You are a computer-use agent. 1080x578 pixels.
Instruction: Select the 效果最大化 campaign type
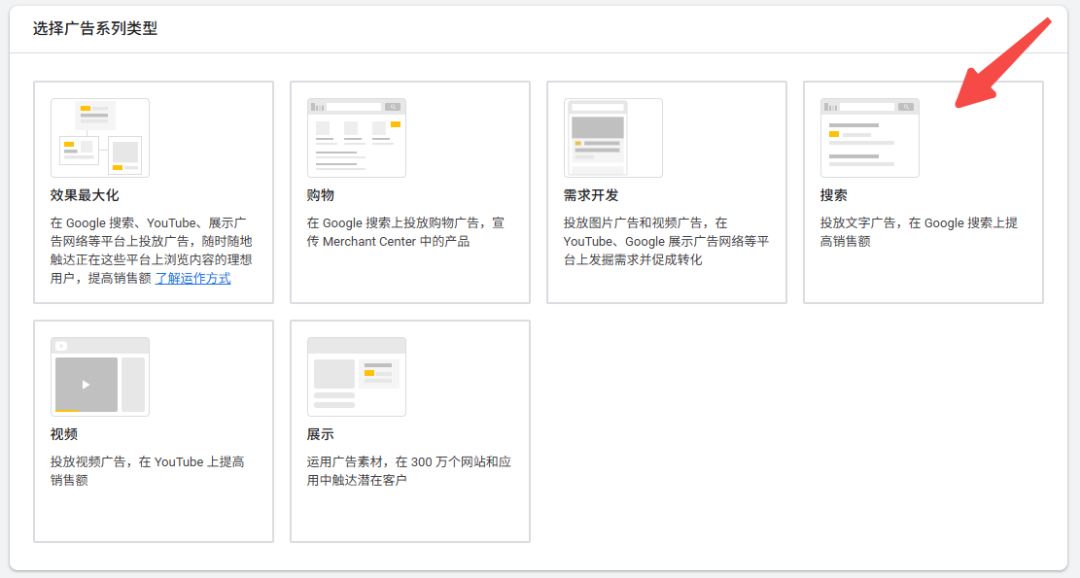pyautogui.click(x=153, y=192)
